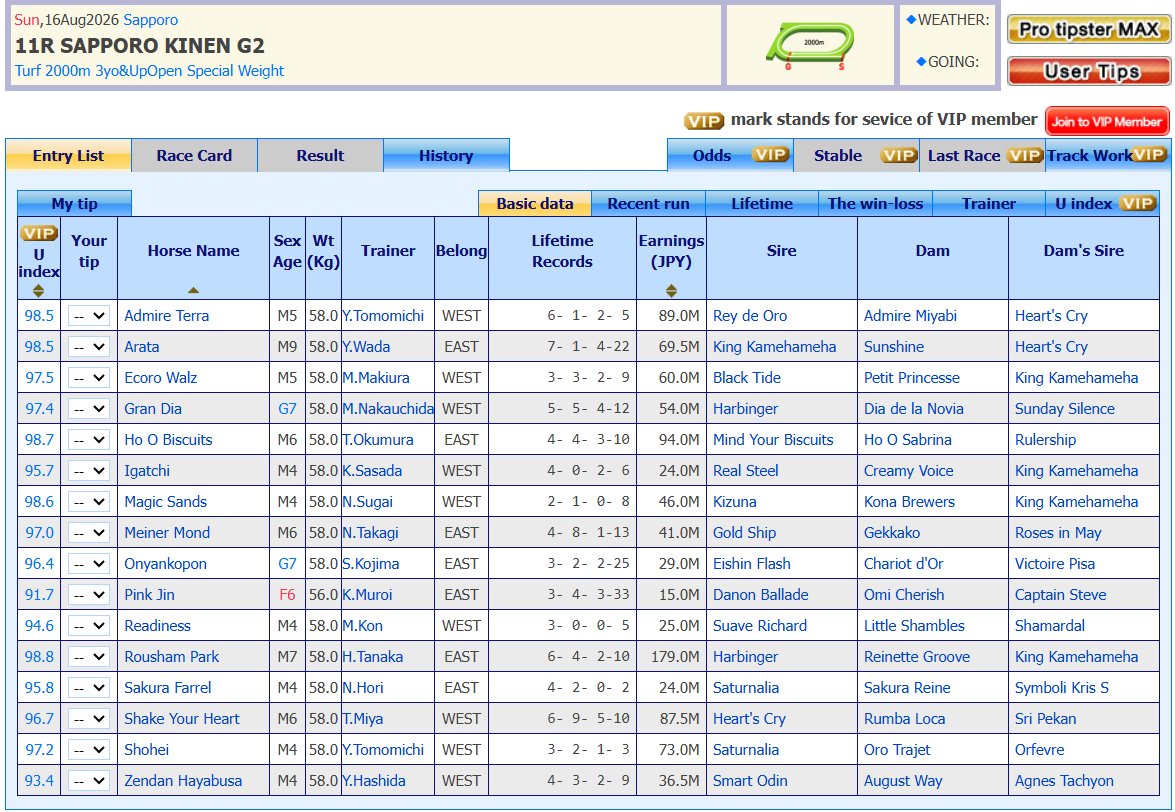Click the VIP badge on U index tab
This screenshot has width=1175, height=812.
(x=1137, y=203)
